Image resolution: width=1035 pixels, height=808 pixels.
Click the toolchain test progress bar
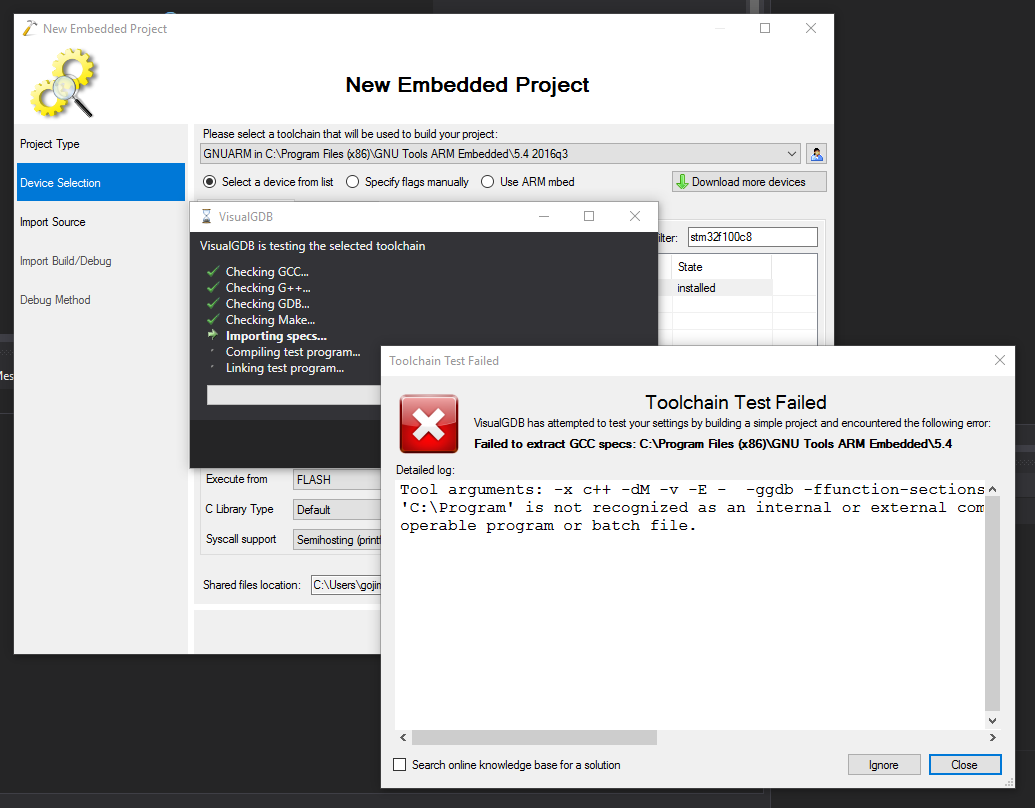pos(294,395)
